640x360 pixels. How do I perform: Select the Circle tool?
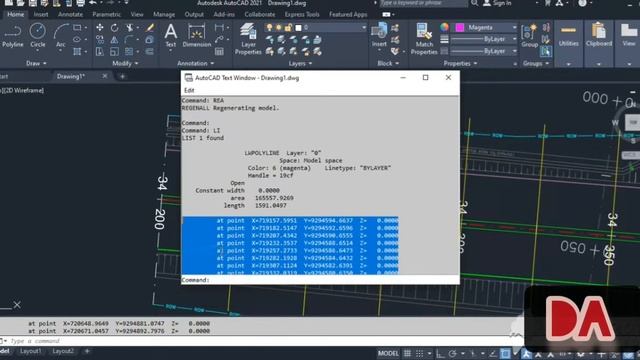click(x=38, y=36)
